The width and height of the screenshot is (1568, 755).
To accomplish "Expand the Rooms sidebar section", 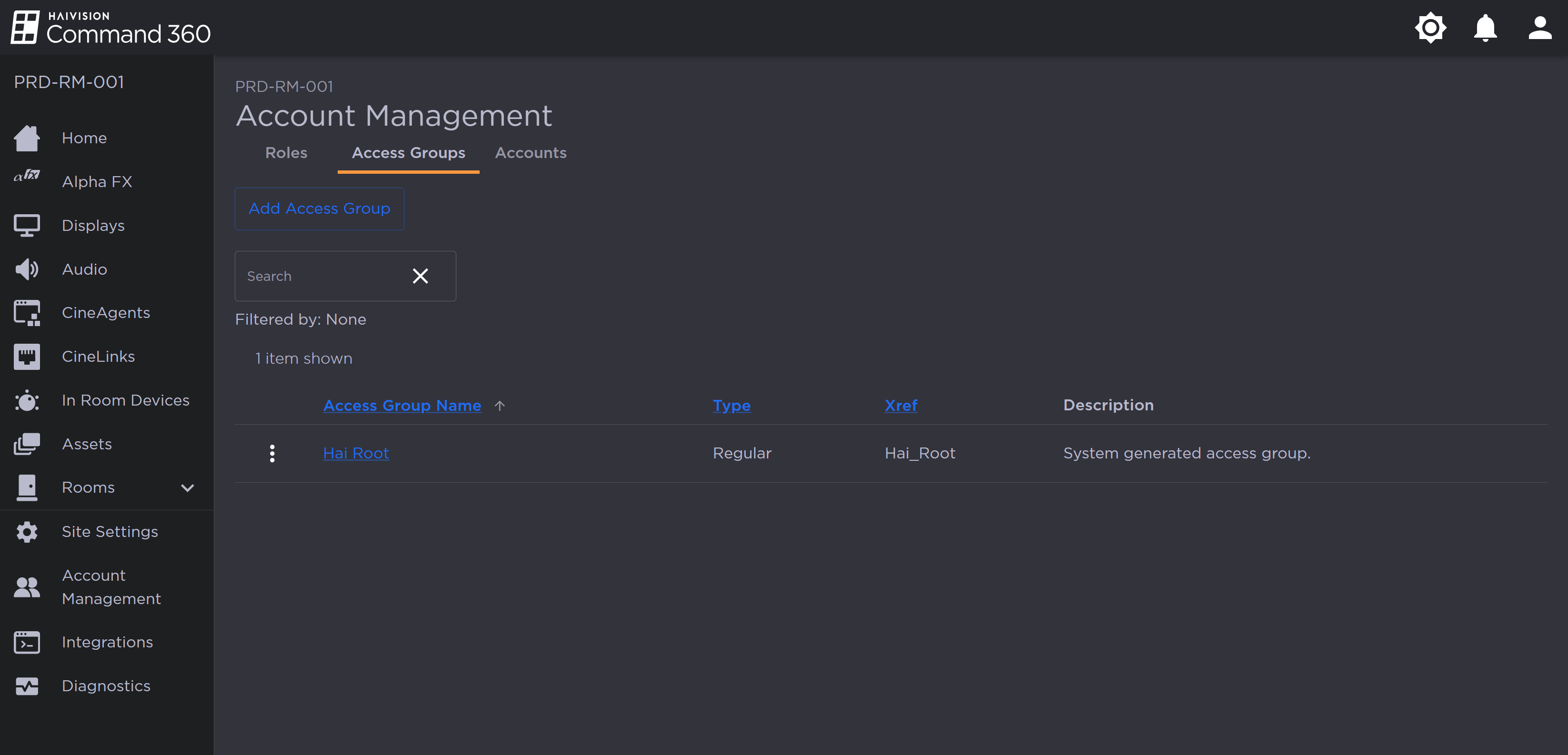I will 188,487.
